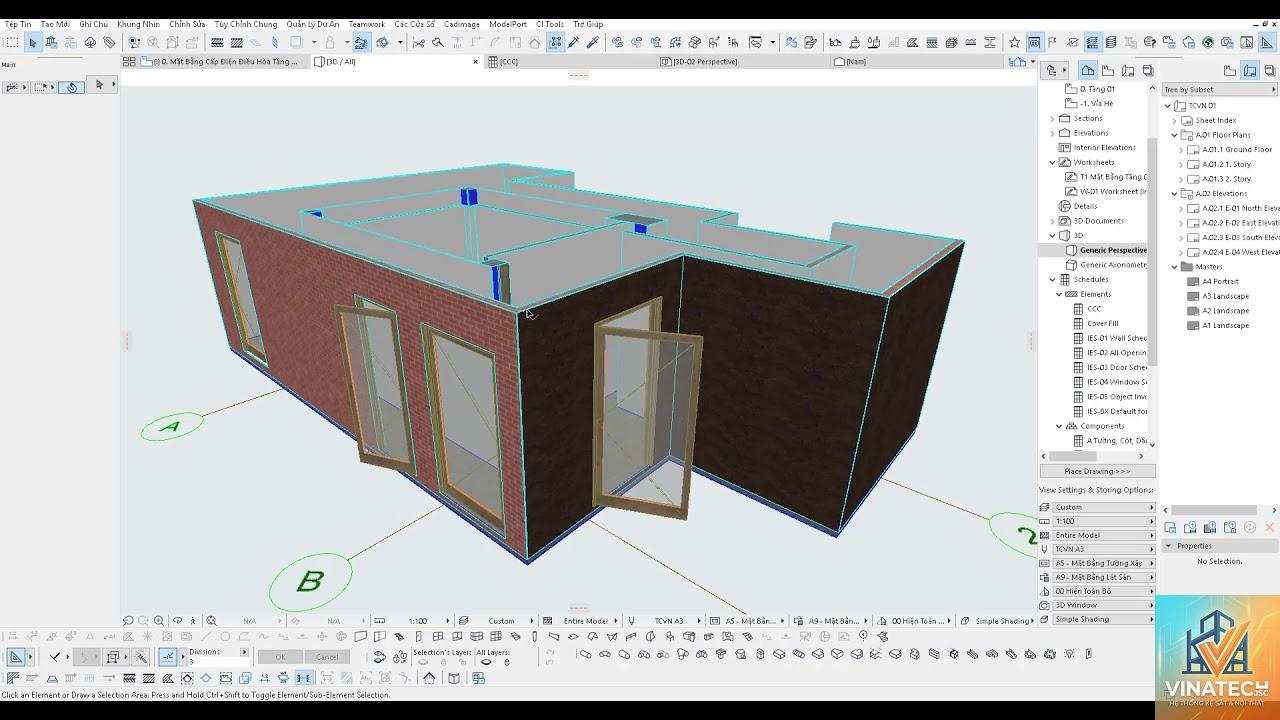
Task: Click the star favorites icon
Action: click(x=1015, y=42)
